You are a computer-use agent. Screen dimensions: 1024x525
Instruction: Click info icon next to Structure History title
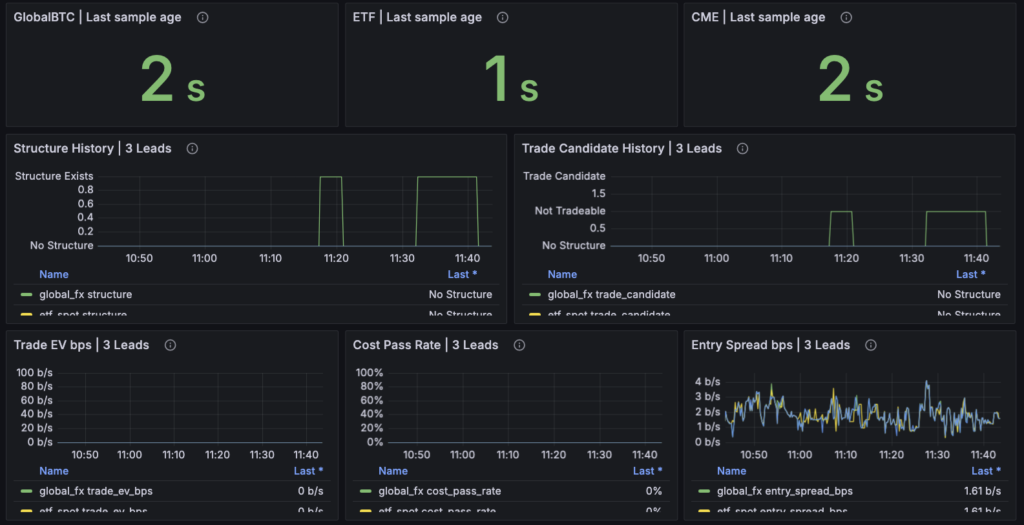click(x=192, y=149)
